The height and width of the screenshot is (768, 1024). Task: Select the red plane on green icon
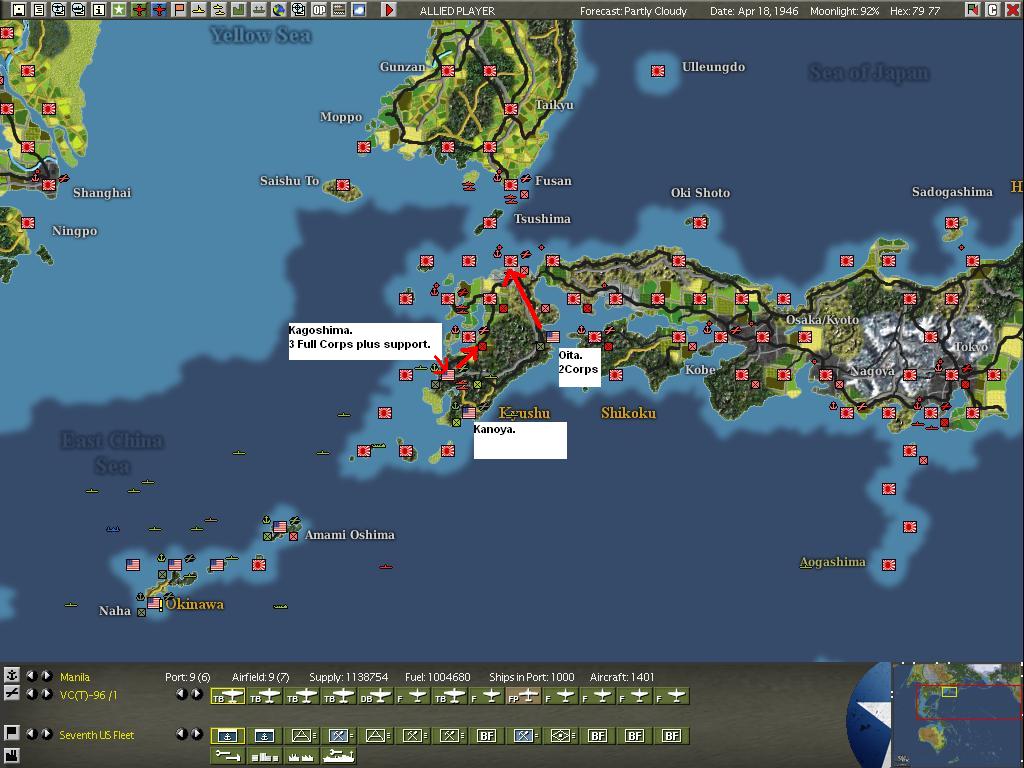[x=139, y=10]
